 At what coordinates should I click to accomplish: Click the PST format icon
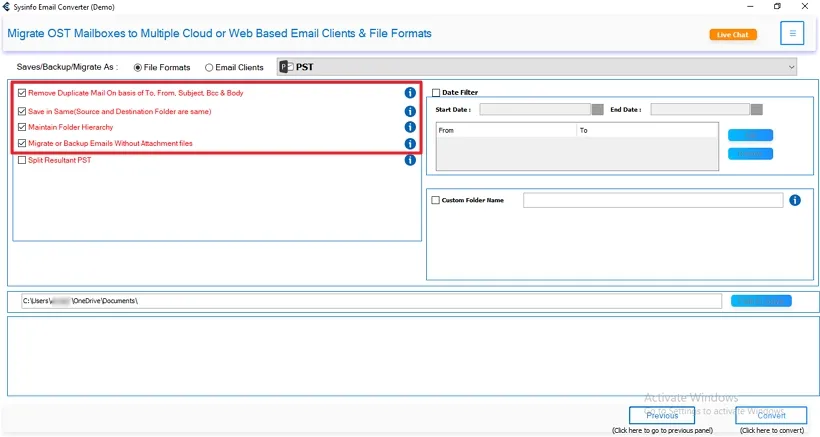286,67
